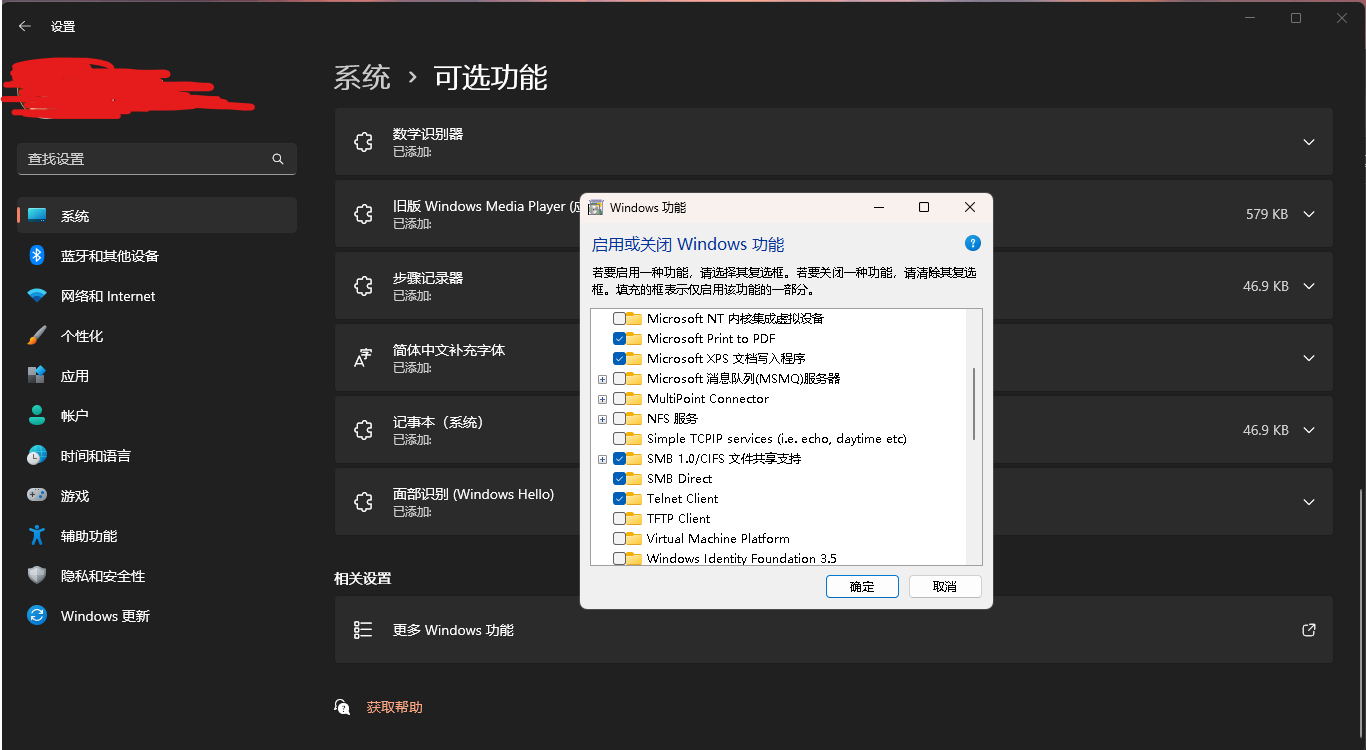Click the 记事本（系统）feature icon
Viewport: 1366px width, 750px height.
click(x=364, y=430)
